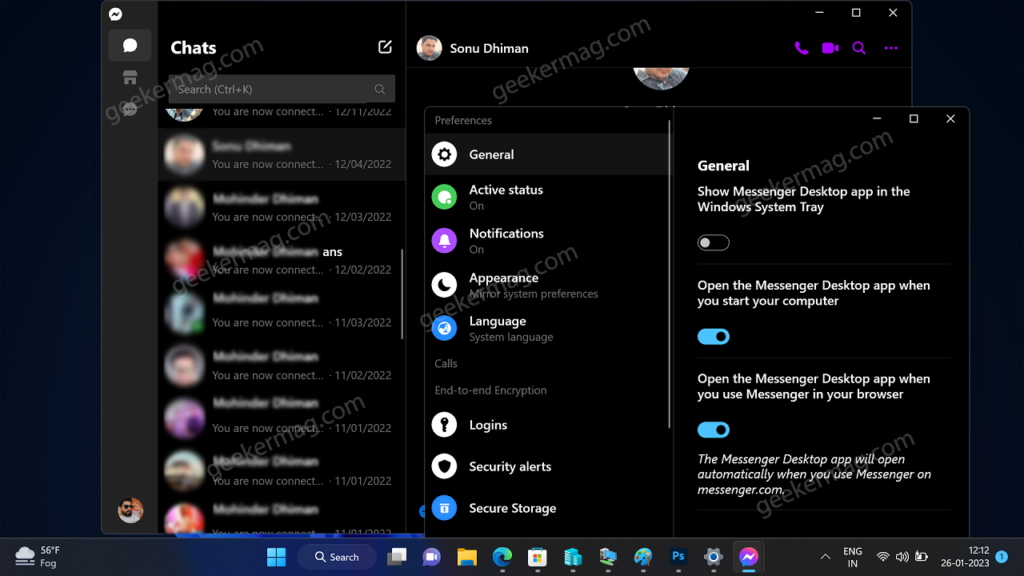
Task: Click the profile avatar at sidebar bottom
Action: point(130,510)
